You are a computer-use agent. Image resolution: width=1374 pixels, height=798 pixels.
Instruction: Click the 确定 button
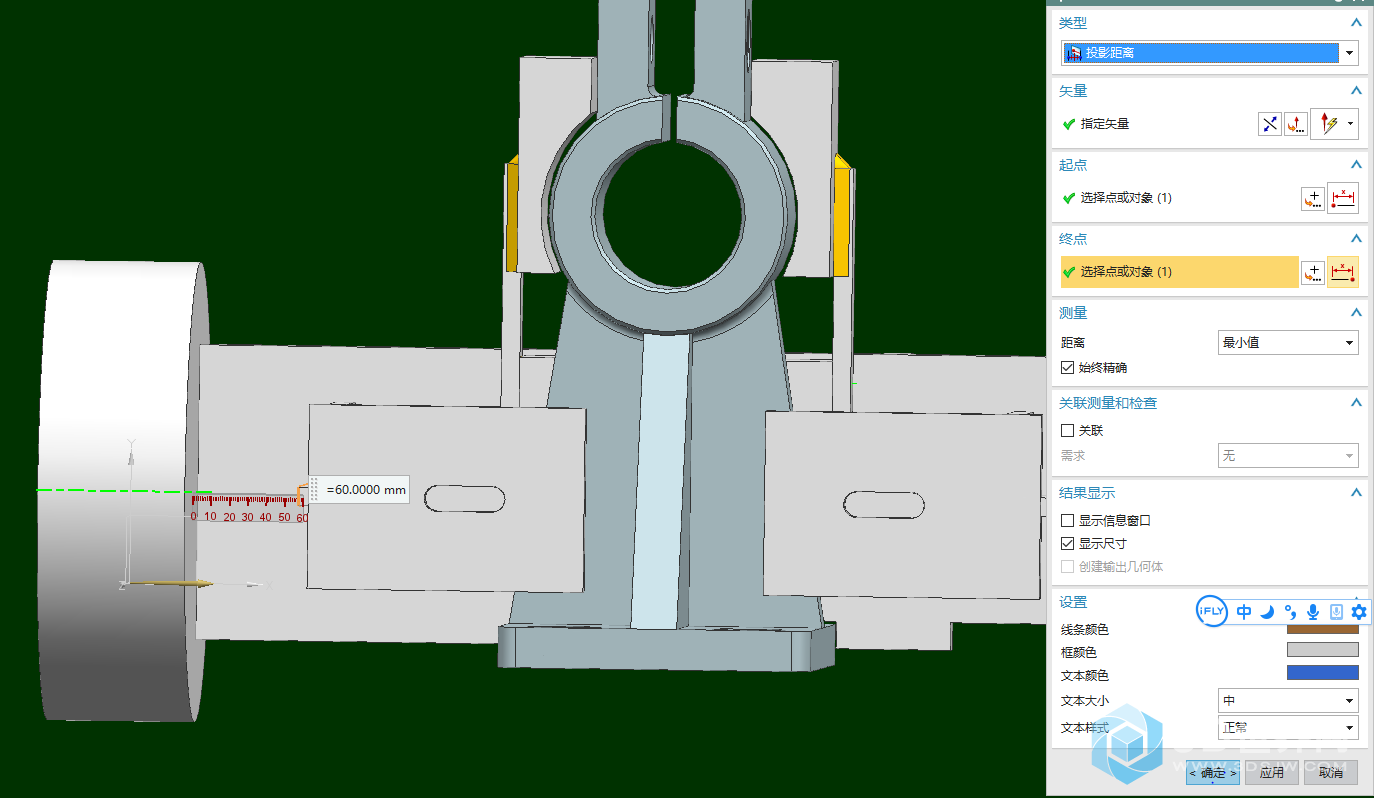click(1213, 773)
